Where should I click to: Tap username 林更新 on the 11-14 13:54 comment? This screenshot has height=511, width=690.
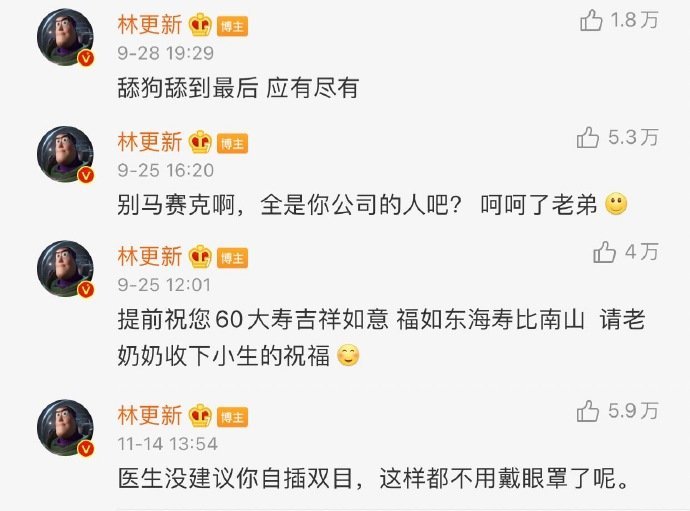(x=150, y=415)
